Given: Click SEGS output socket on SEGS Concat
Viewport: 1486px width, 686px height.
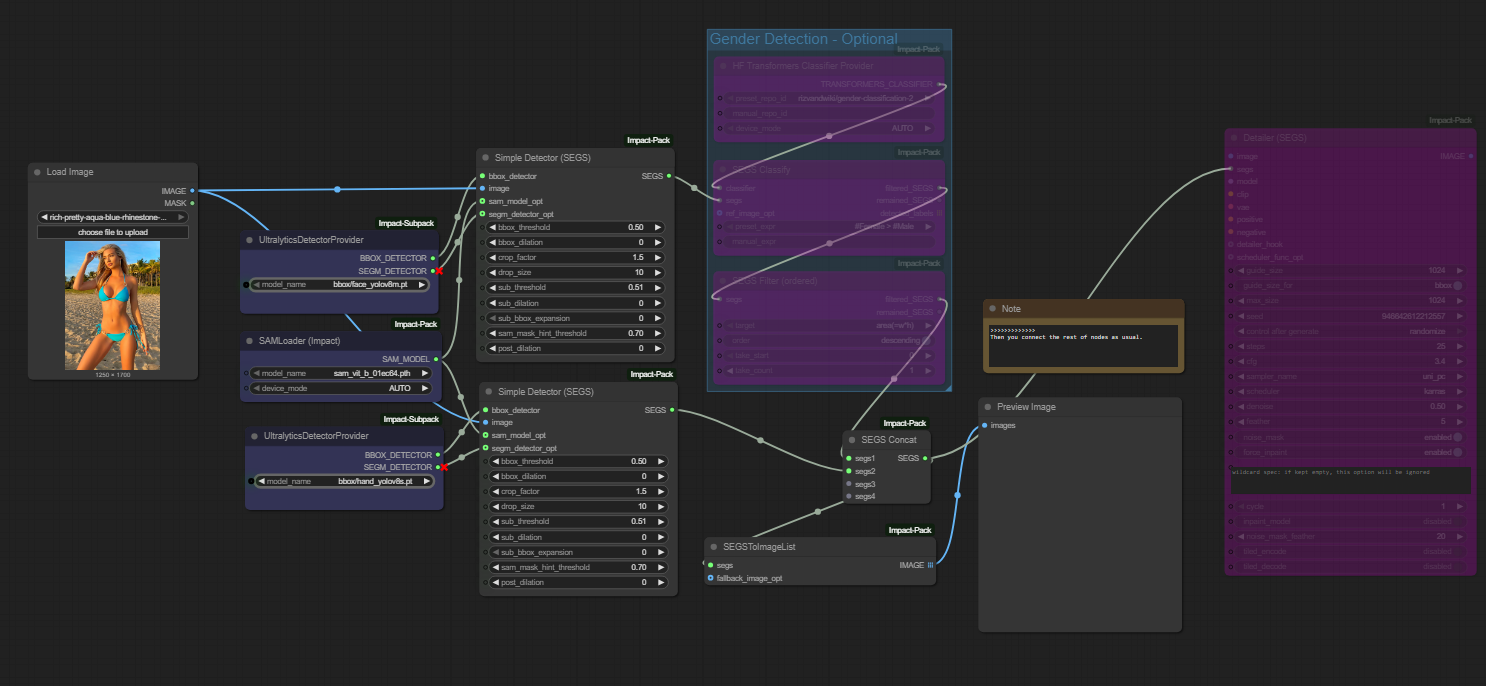Looking at the screenshot, I should pyautogui.click(x=925, y=458).
